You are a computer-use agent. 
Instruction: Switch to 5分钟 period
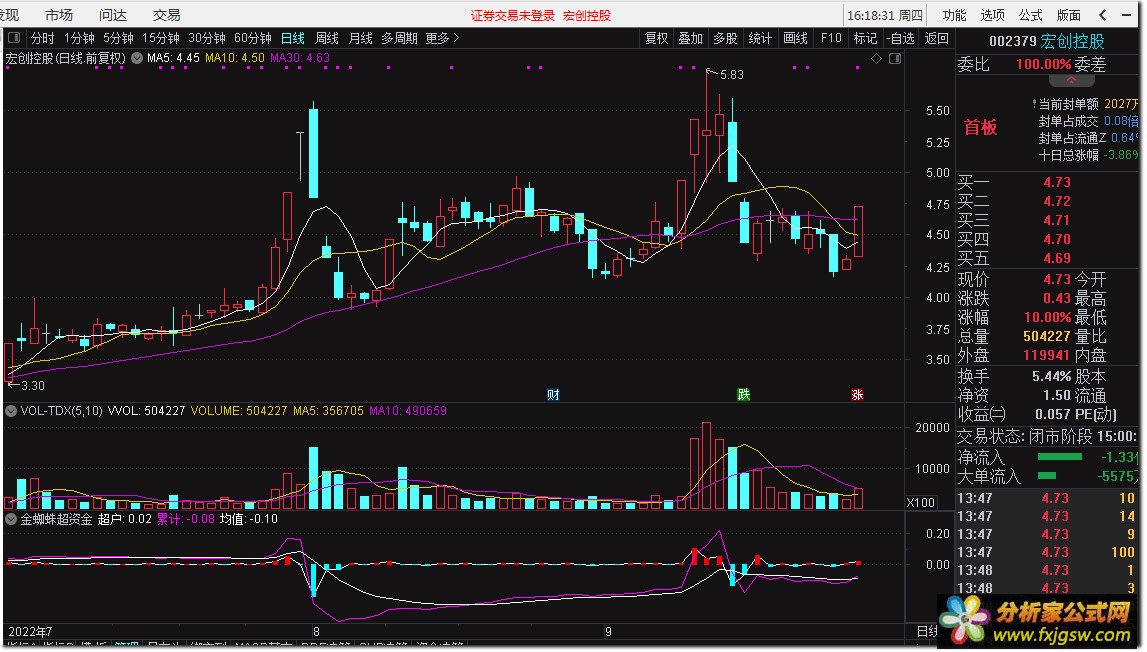click(118, 37)
